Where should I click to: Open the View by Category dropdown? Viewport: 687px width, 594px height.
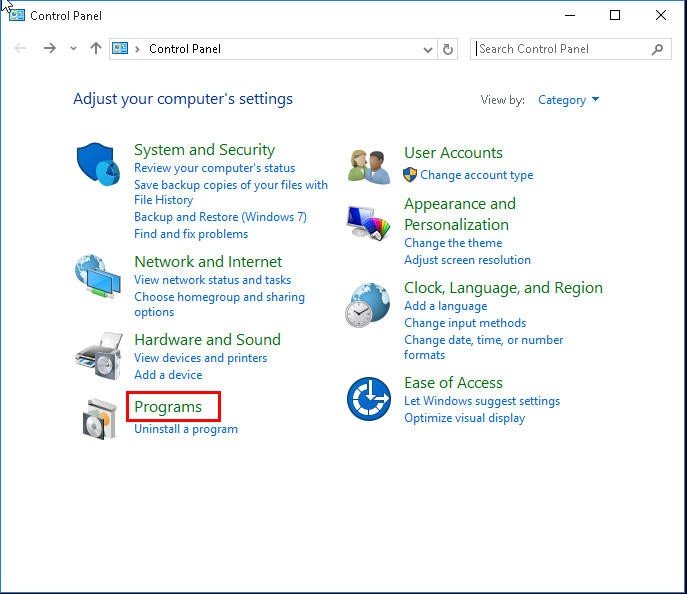568,100
